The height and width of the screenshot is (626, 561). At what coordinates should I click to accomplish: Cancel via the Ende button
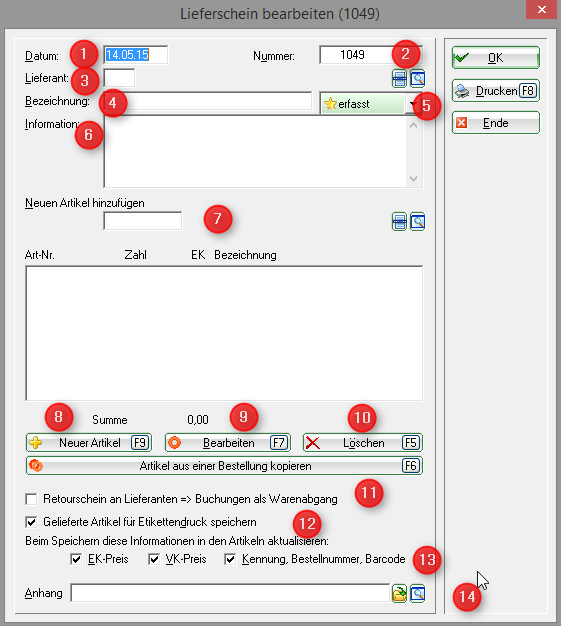coord(496,123)
